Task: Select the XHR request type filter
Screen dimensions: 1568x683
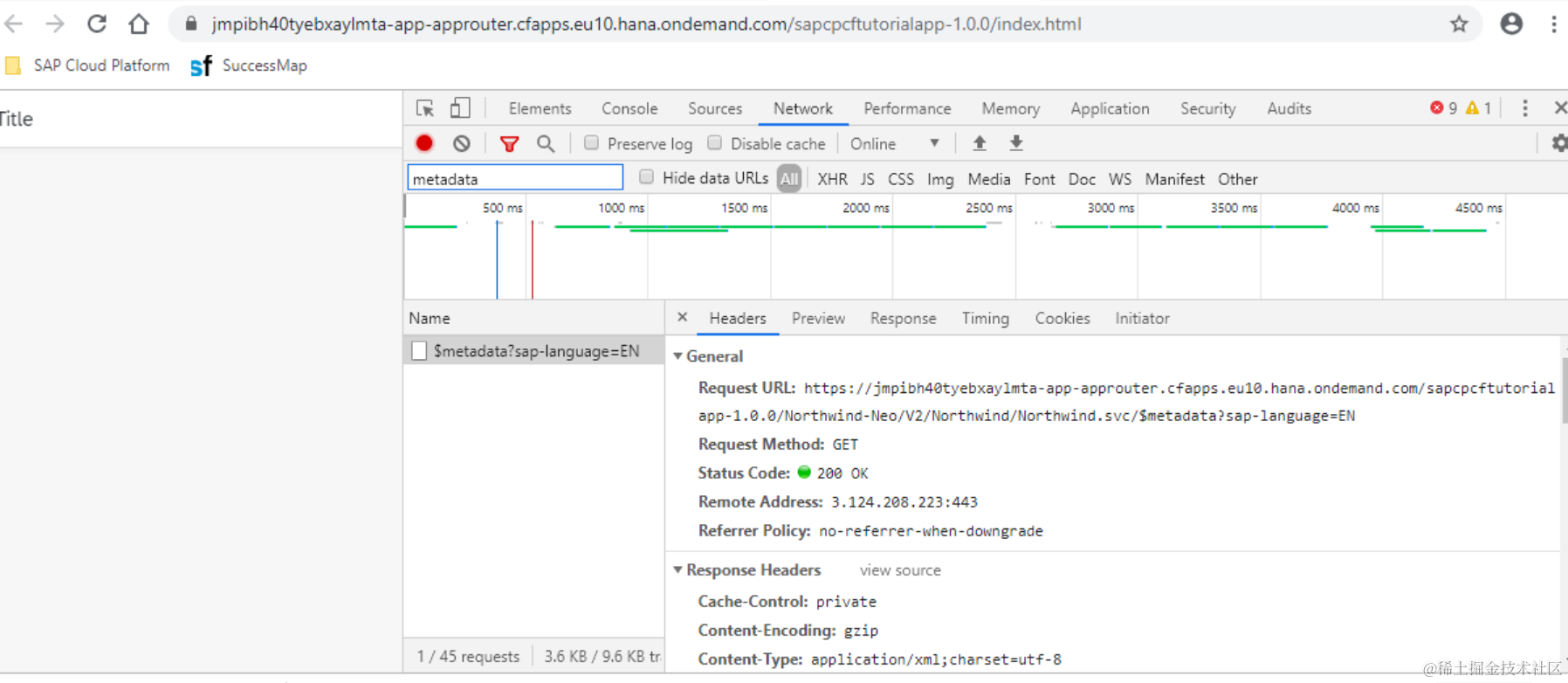Action: (x=832, y=179)
